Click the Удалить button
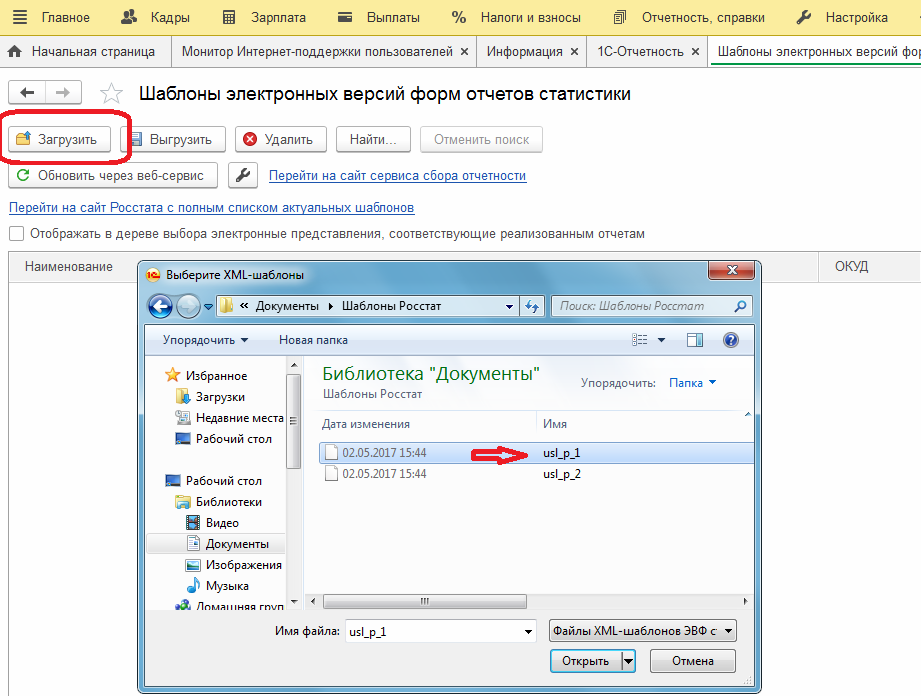The width and height of the screenshot is (921, 696). pyautogui.click(x=281, y=140)
